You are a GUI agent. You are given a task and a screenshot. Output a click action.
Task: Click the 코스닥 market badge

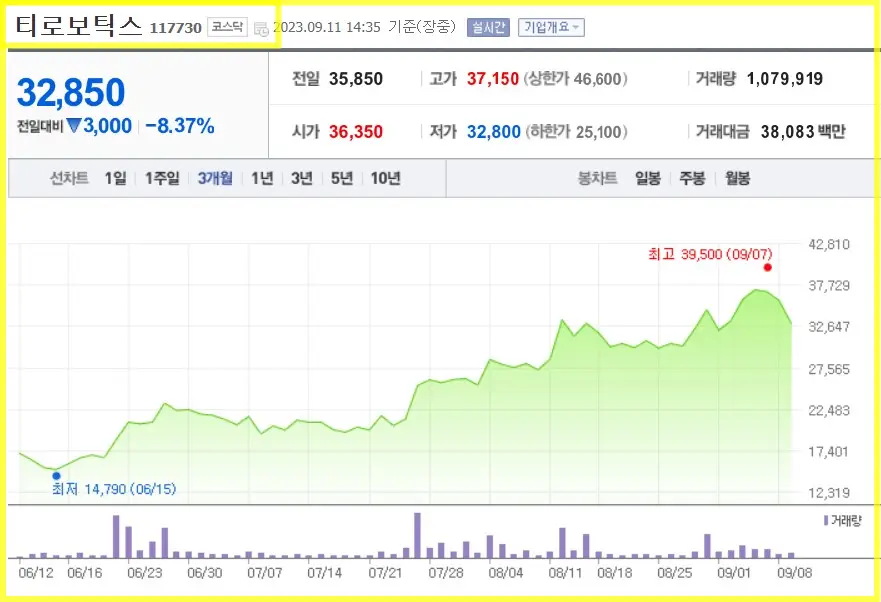(227, 27)
